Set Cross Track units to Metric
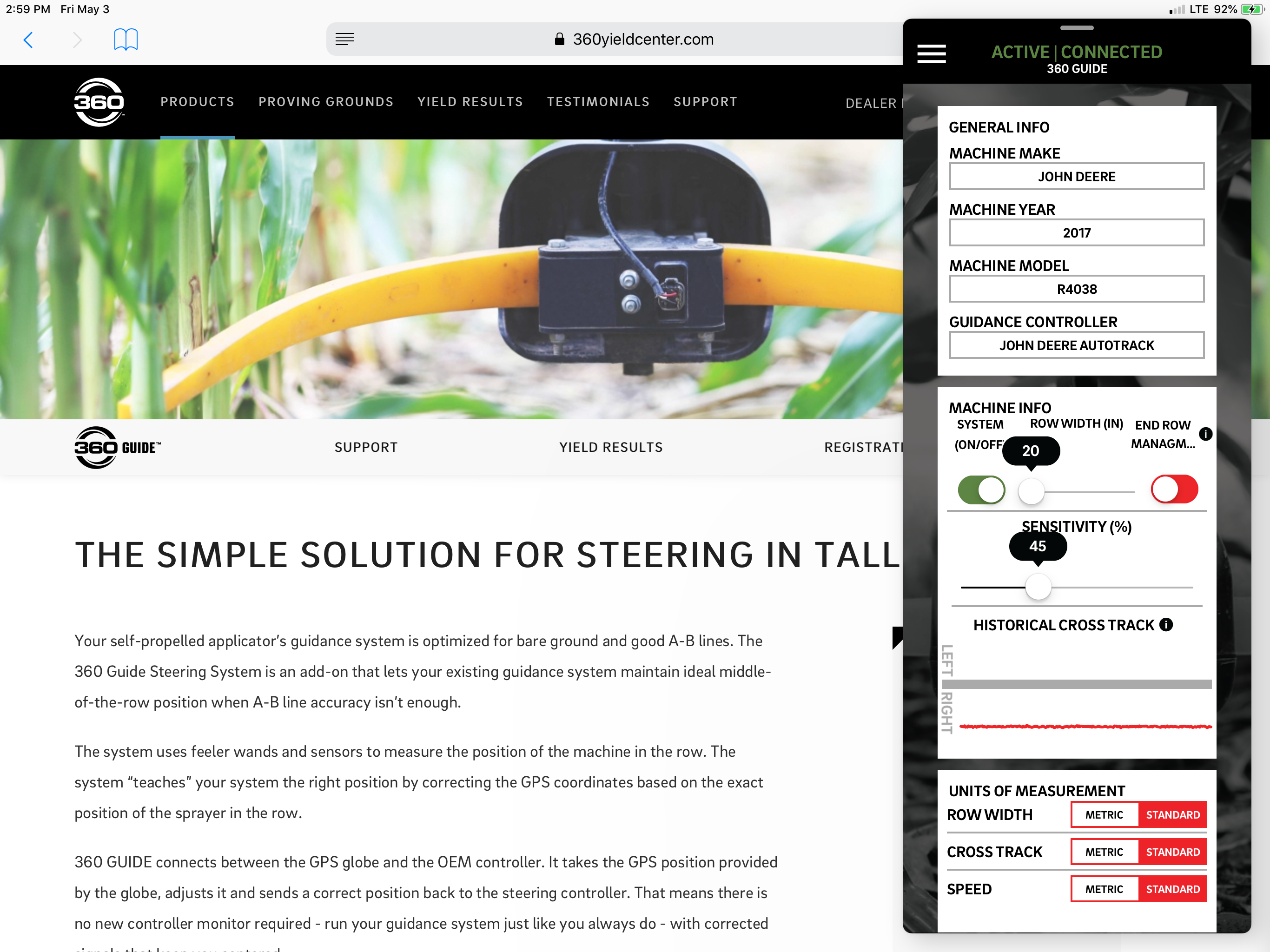 point(1104,852)
